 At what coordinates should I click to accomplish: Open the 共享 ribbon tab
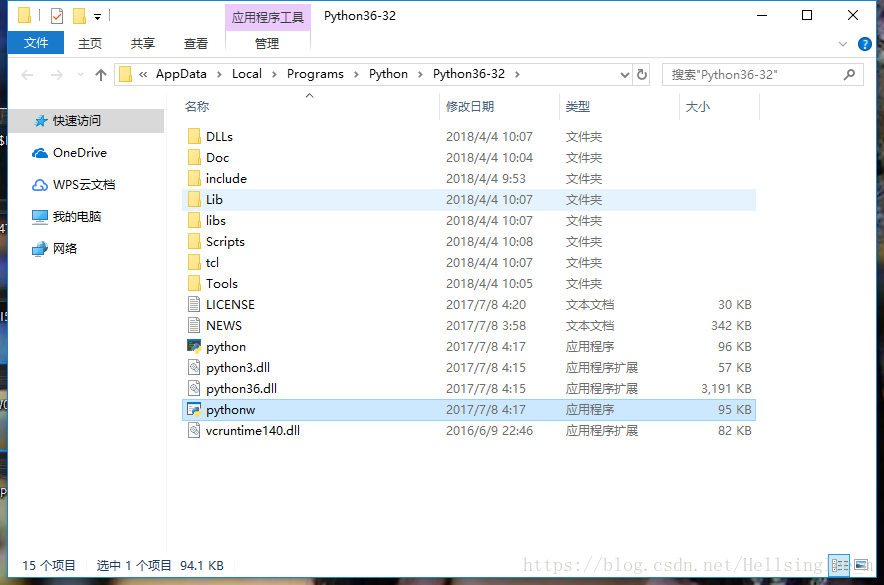[143, 43]
